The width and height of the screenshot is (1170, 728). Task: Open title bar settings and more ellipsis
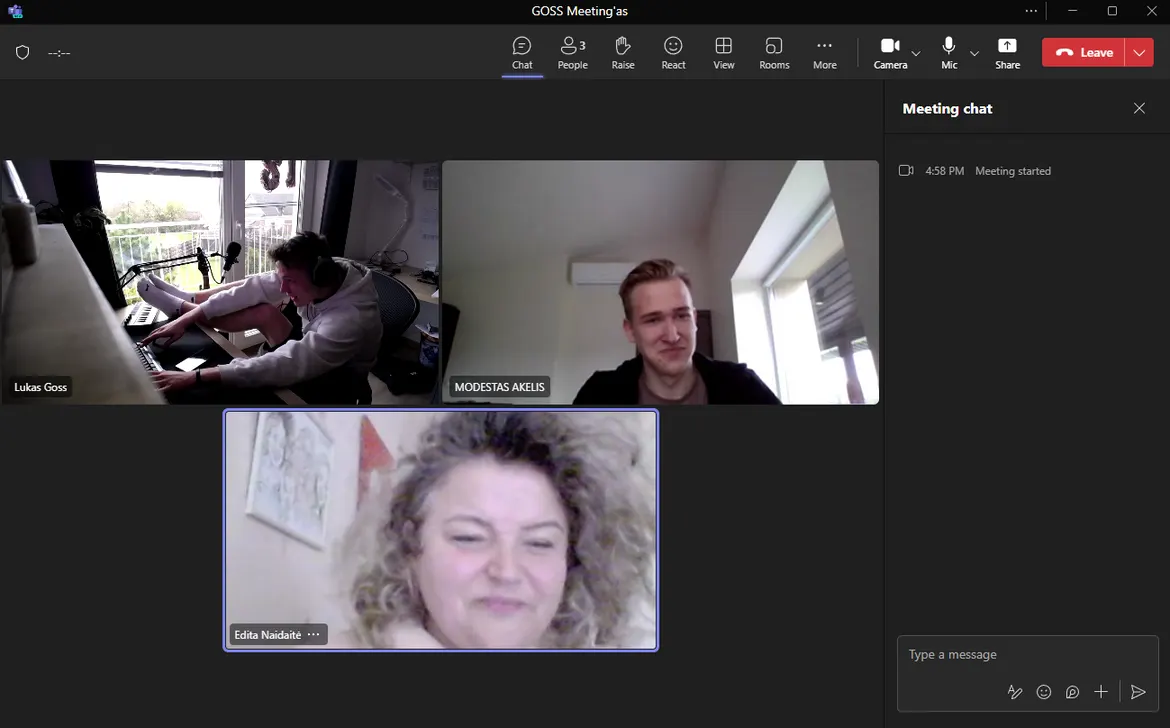click(x=1030, y=10)
